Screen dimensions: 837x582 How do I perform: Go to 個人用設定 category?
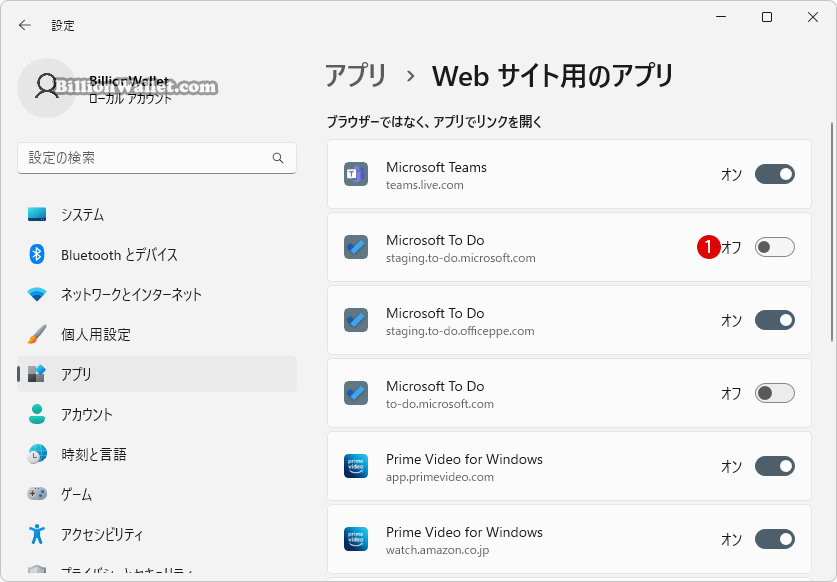(x=157, y=334)
